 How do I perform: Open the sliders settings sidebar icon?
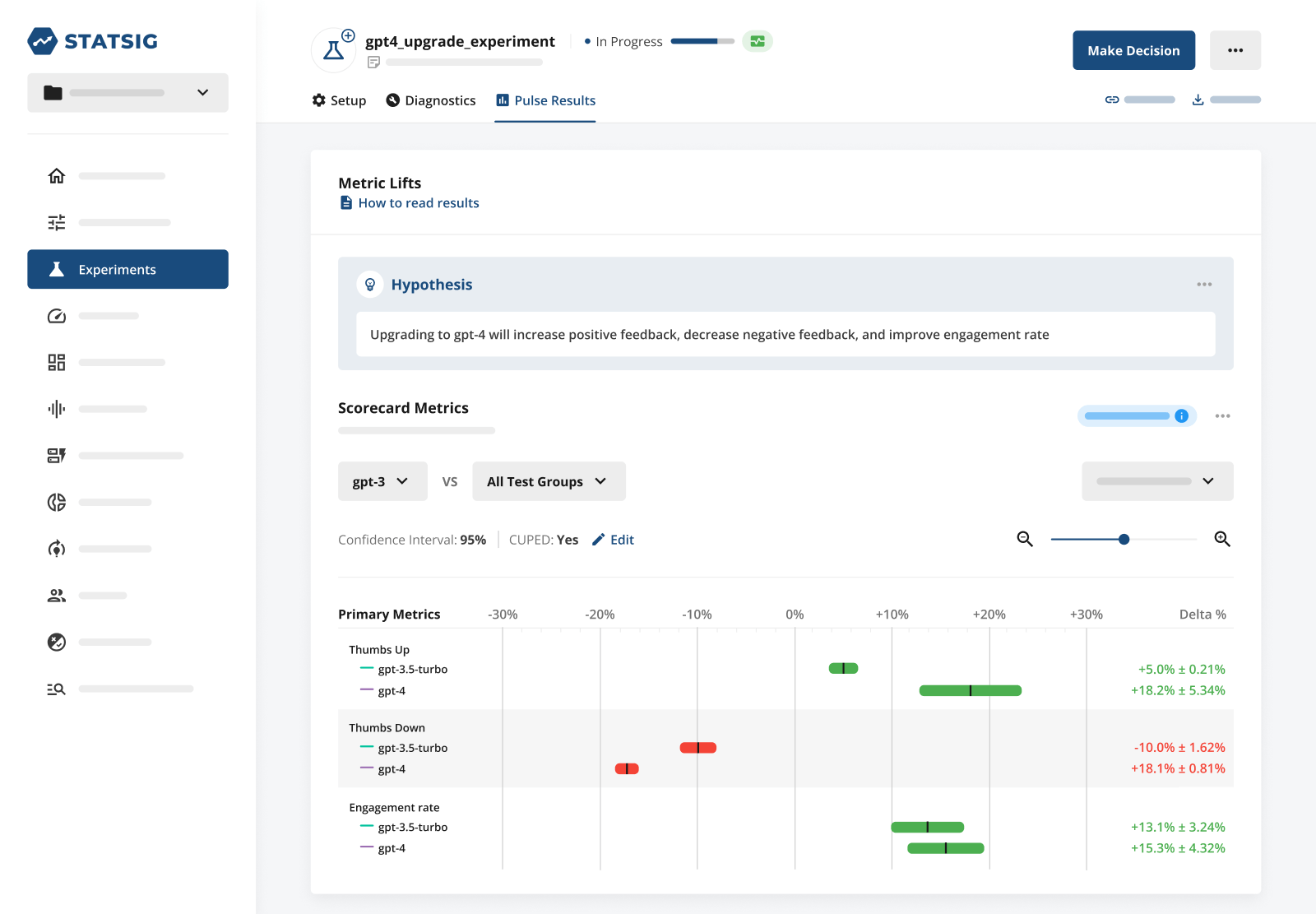(x=56, y=222)
